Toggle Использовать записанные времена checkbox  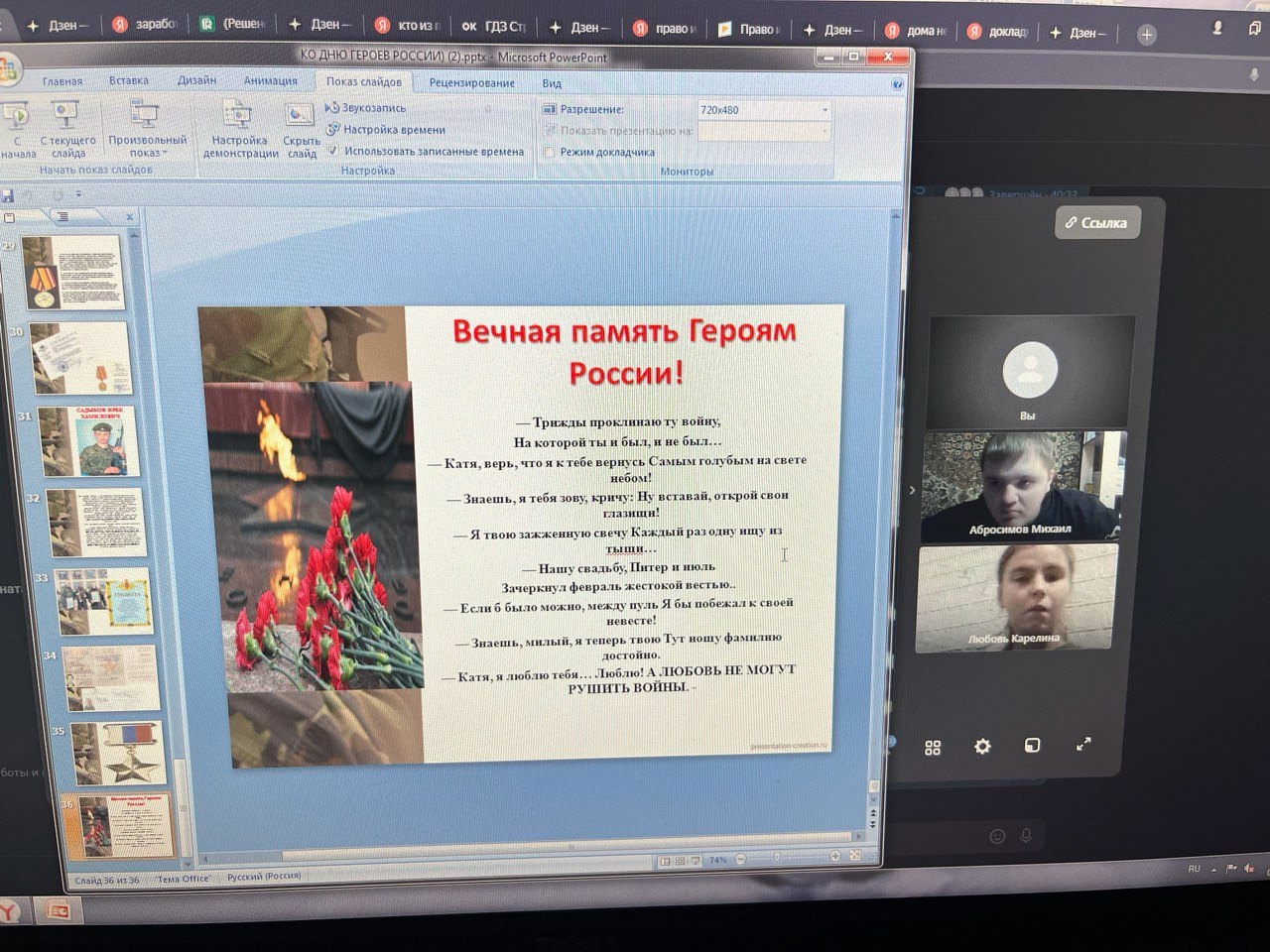pos(332,152)
